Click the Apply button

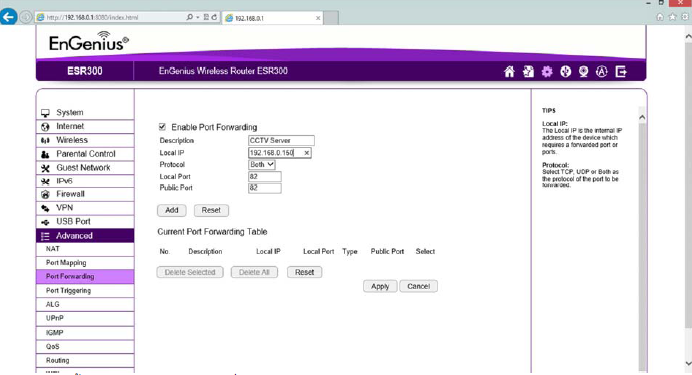click(x=380, y=286)
